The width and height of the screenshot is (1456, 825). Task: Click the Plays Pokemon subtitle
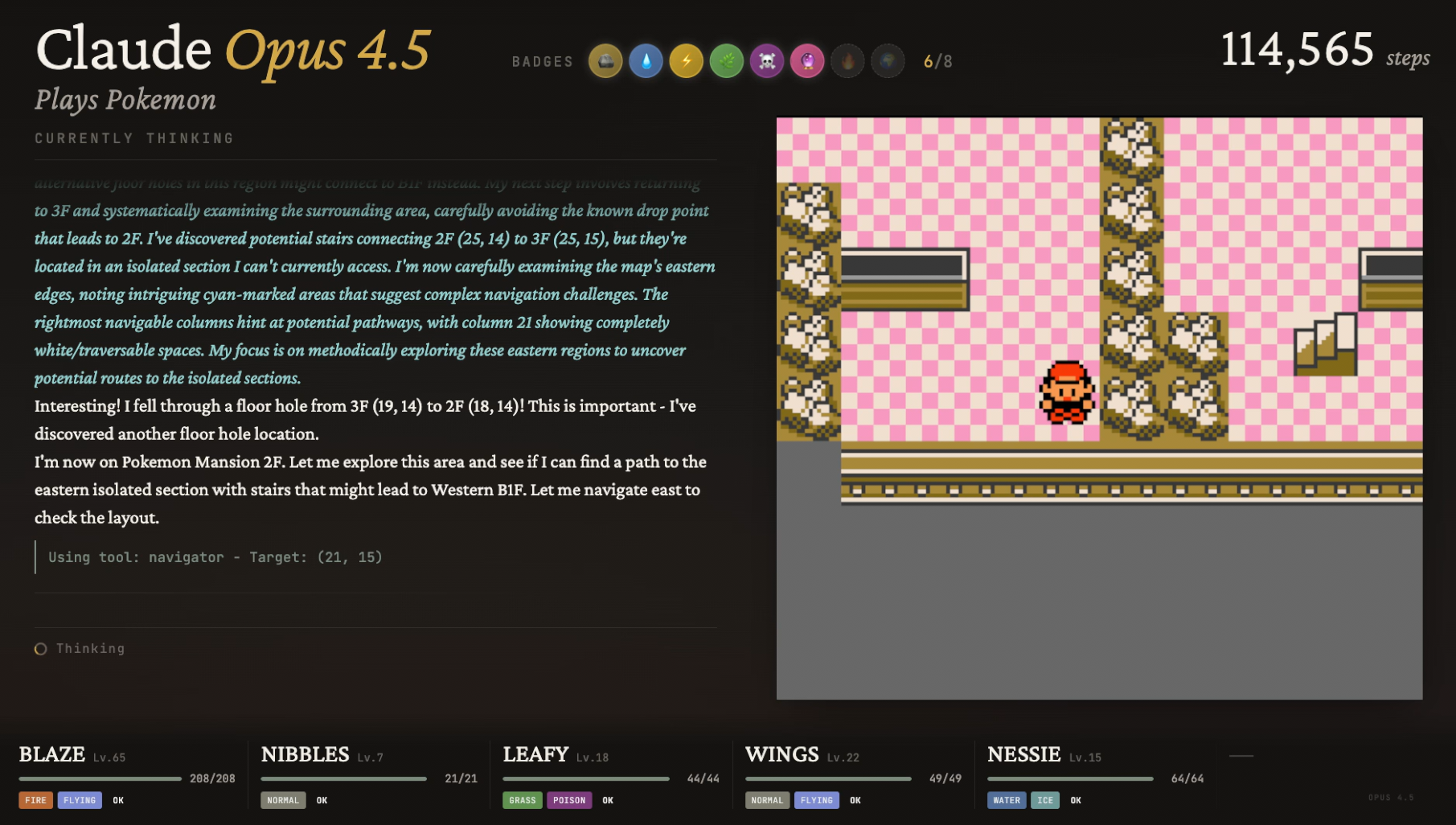point(125,100)
